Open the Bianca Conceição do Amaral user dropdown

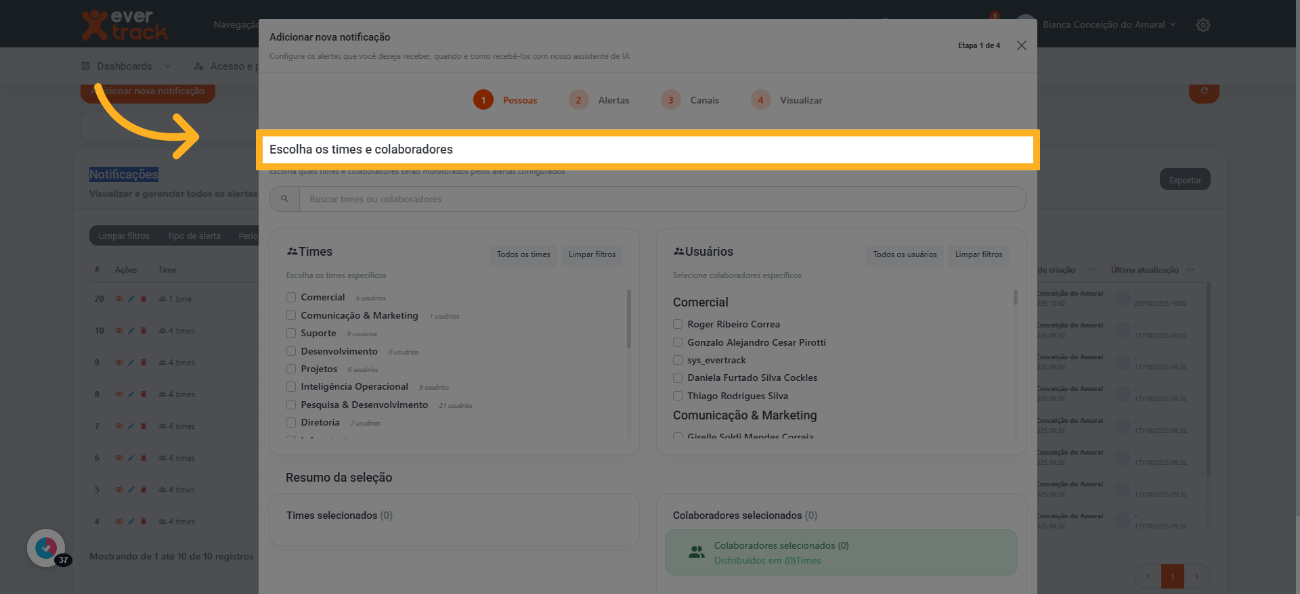[x=1108, y=25]
